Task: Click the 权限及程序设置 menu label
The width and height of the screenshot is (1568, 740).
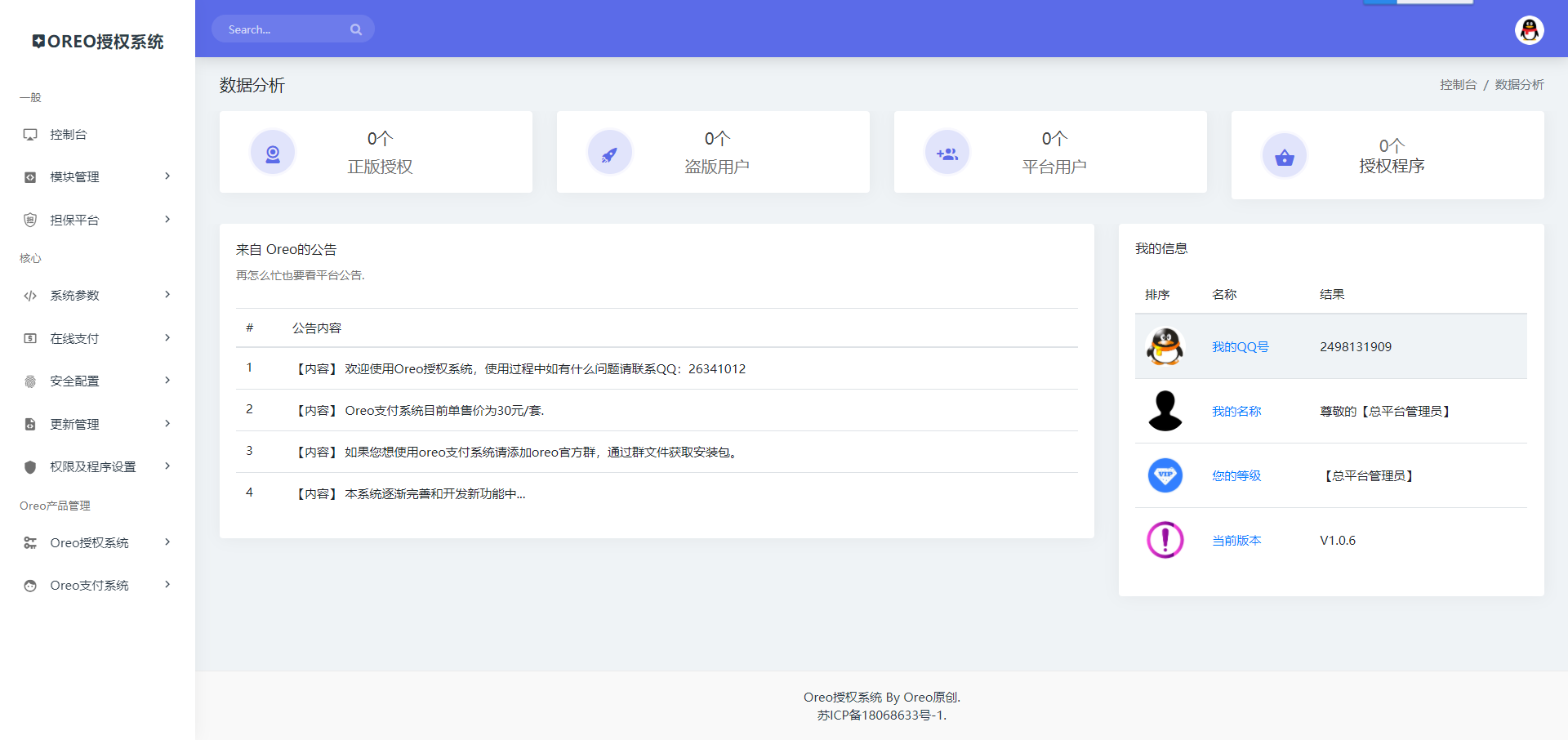Action: pyautogui.click(x=93, y=467)
